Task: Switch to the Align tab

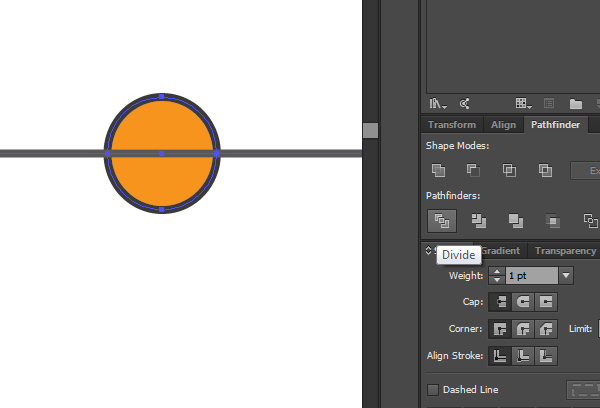Action: click(503, 125)
